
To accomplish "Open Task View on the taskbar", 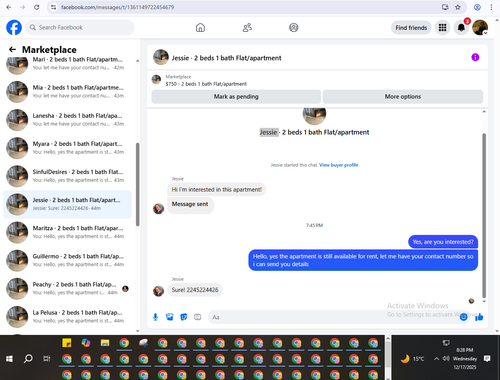I will pos(47,359).
